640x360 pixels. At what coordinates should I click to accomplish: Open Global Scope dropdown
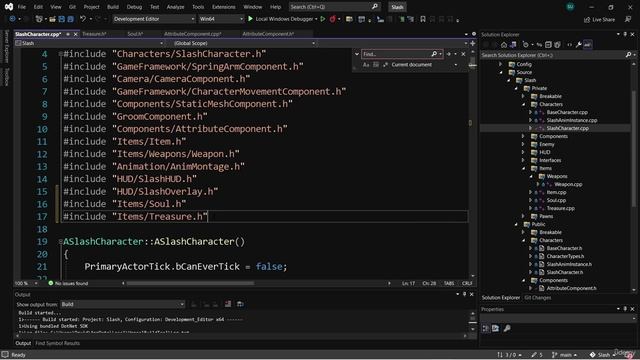pos(244,43)
